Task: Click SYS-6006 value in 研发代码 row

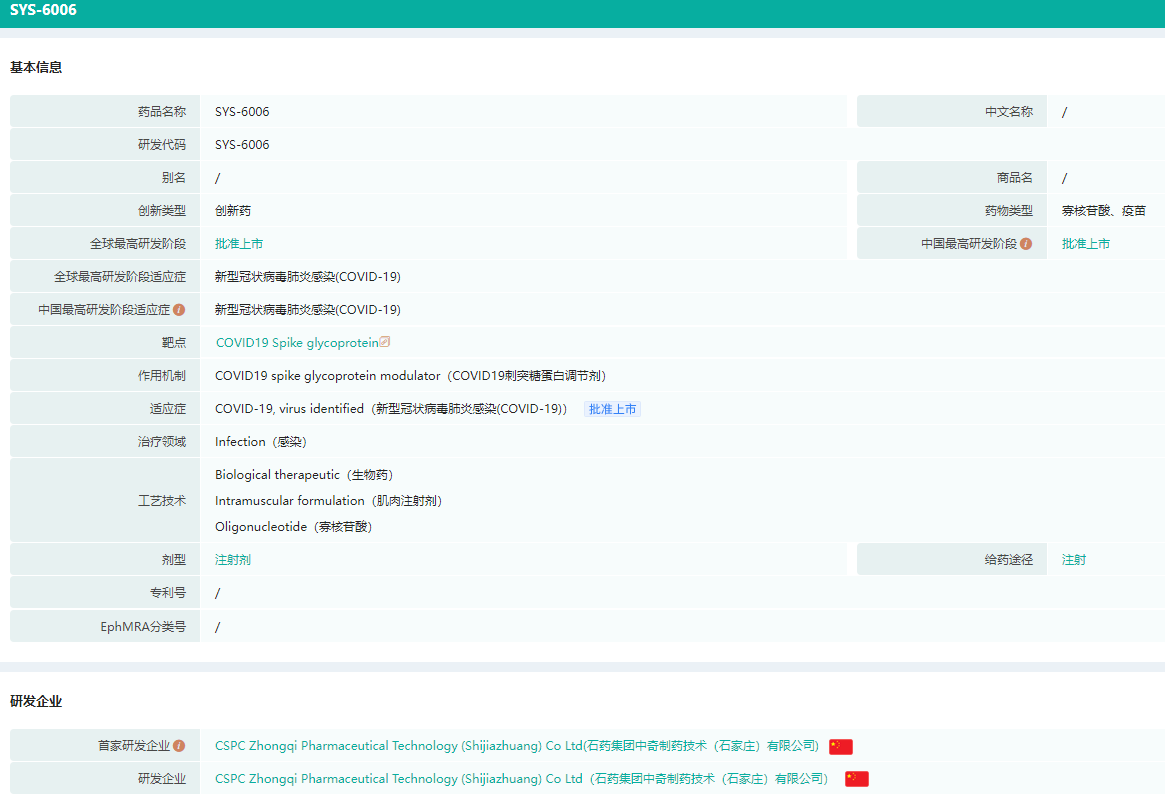Action: 242,145
